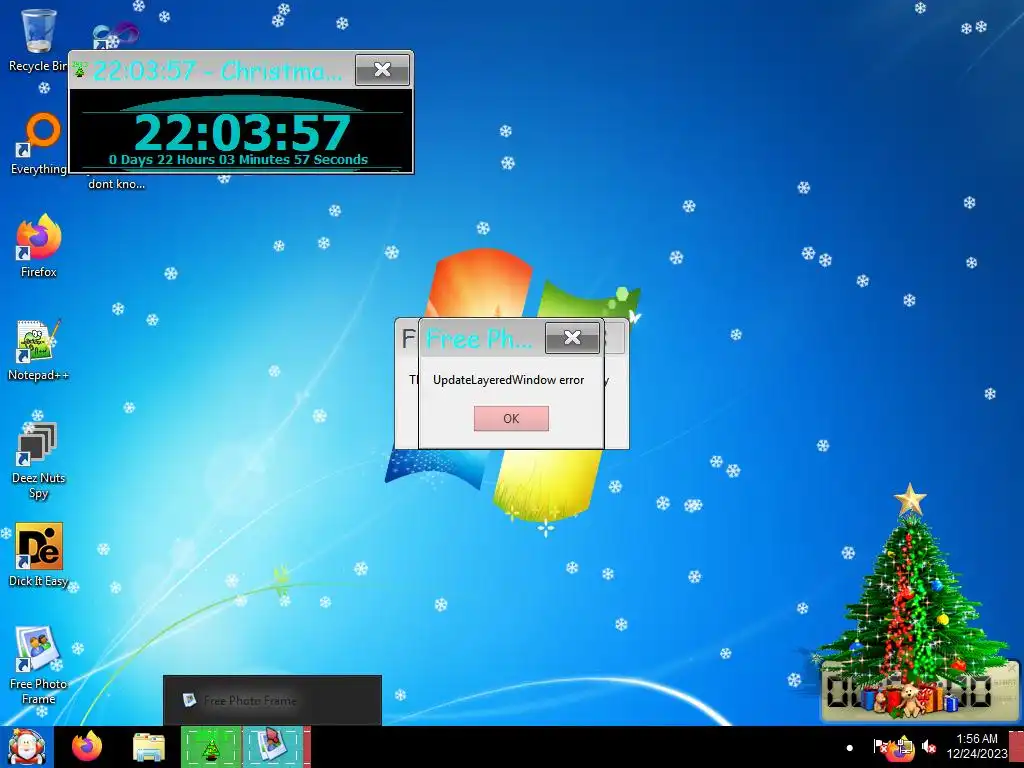Open the taskbar clock showing 1:56 AM

pyautogui.click(x=977, y=746)
